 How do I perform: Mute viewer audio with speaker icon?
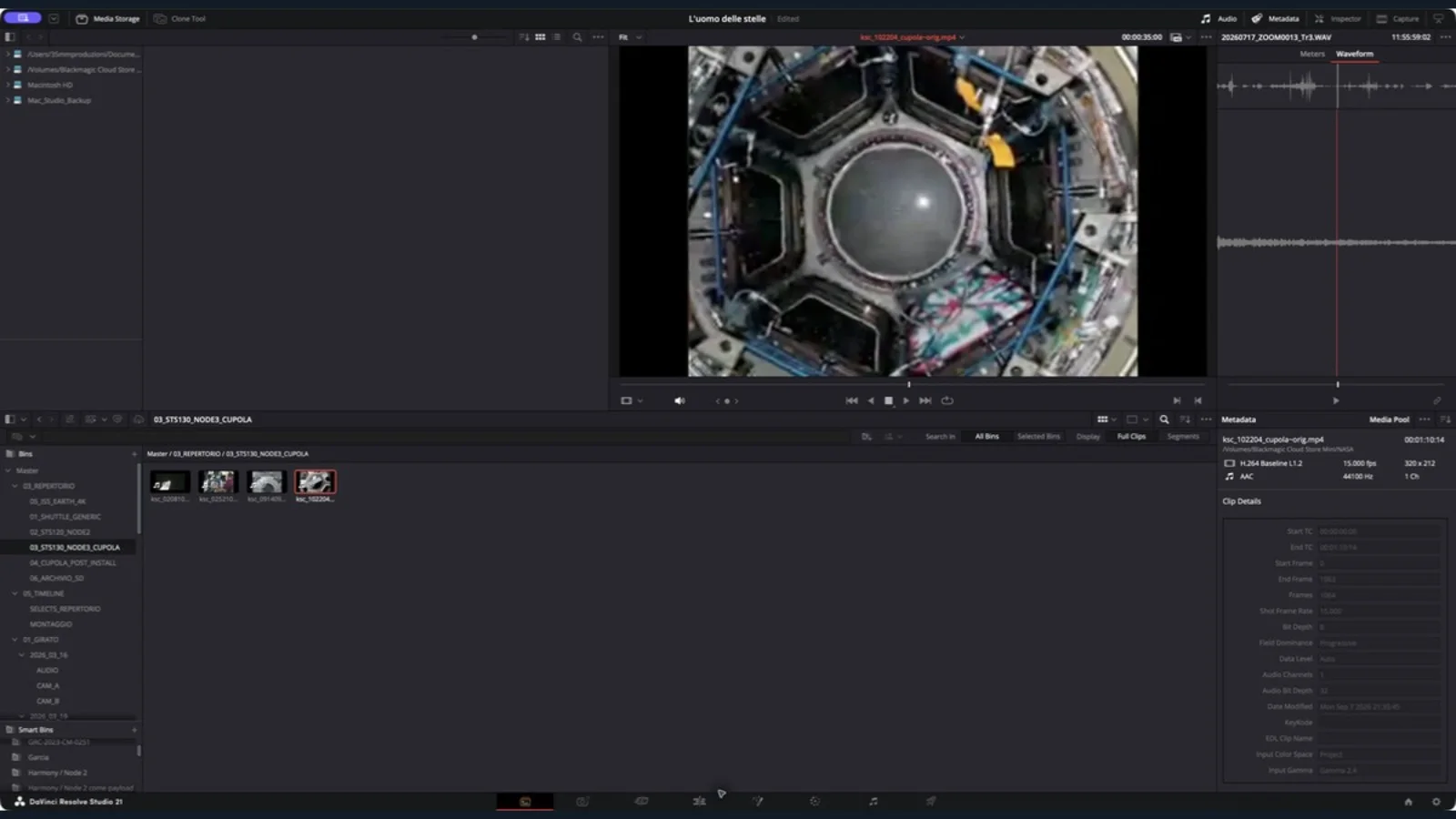(679, 400)
